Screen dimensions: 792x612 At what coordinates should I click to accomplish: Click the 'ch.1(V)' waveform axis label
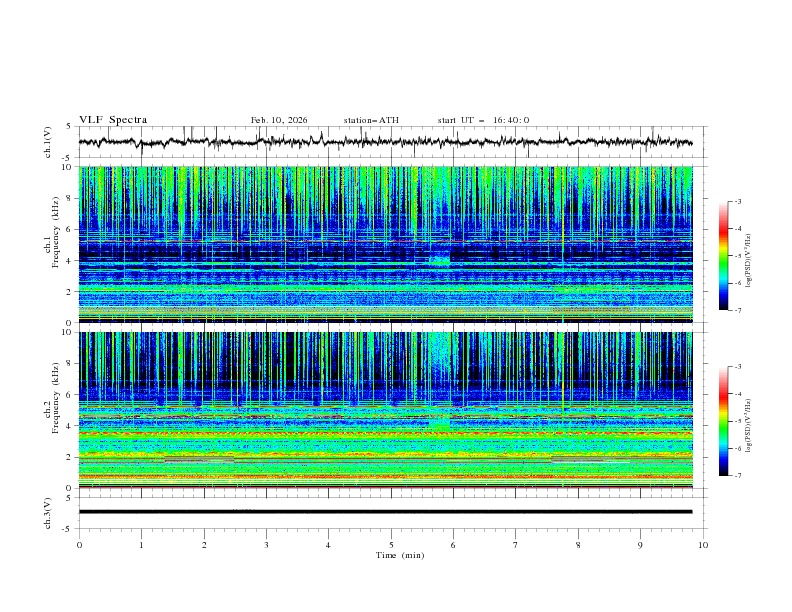point(48,142)
